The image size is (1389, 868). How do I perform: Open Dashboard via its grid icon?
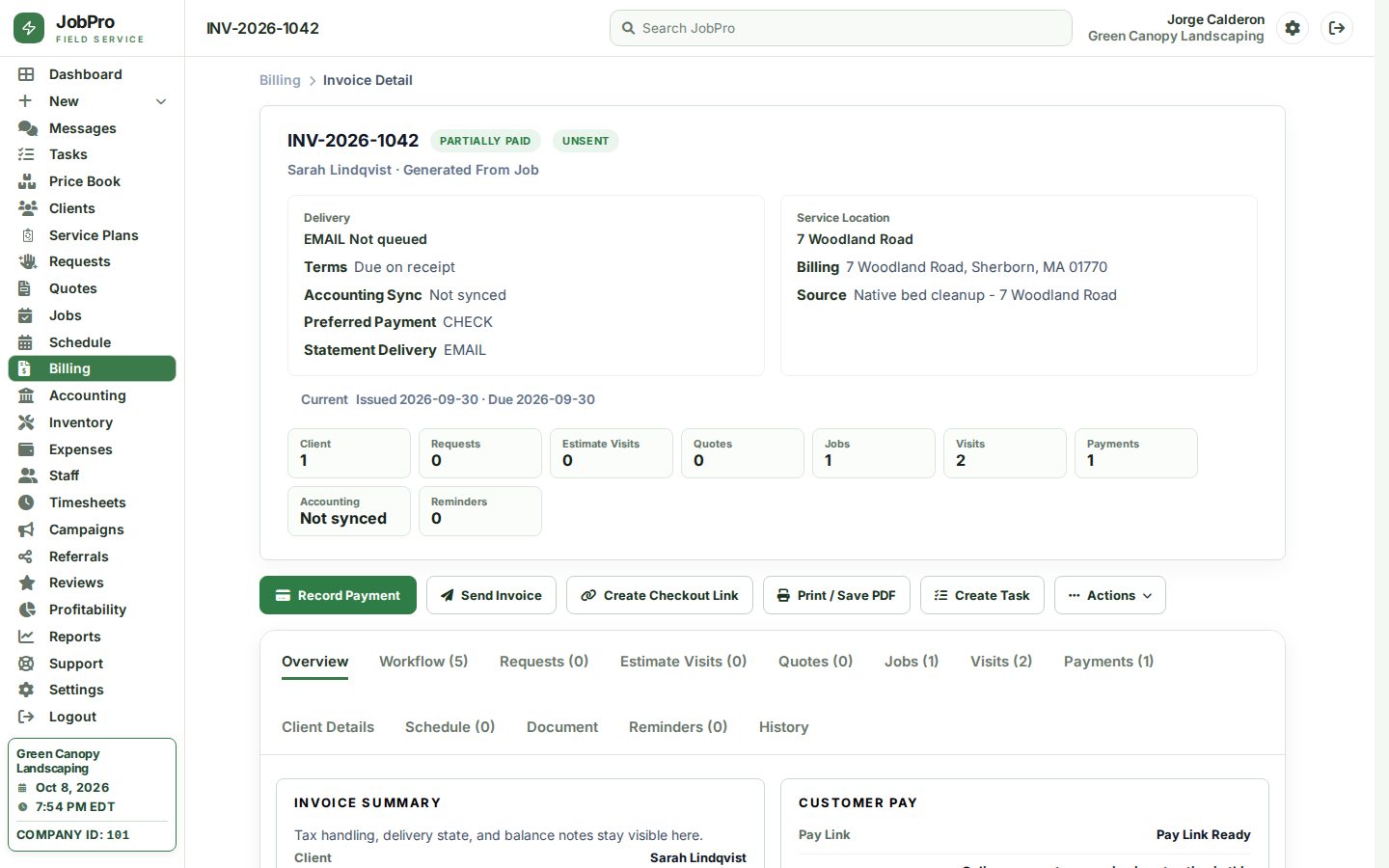pyautogui.click(x=26, y=74)
